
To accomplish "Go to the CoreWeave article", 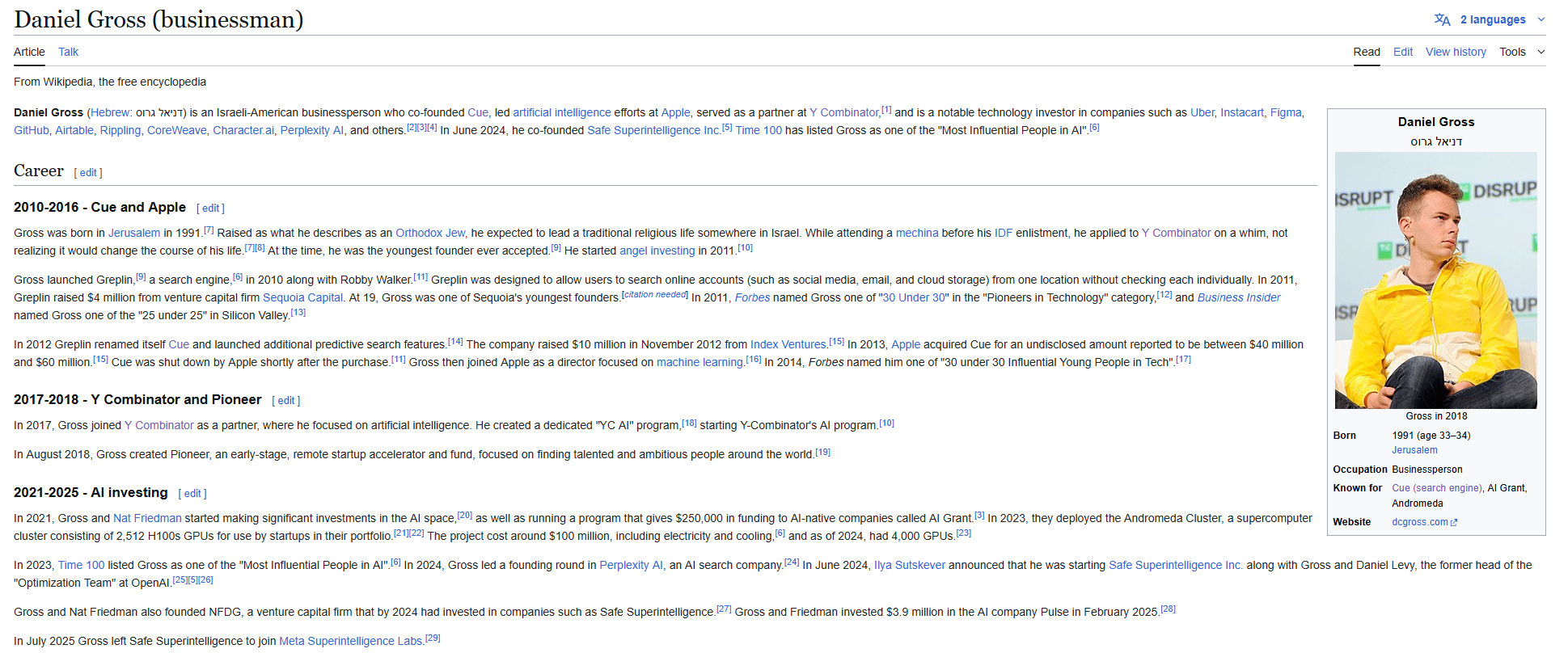I will [x=176, y=130].
